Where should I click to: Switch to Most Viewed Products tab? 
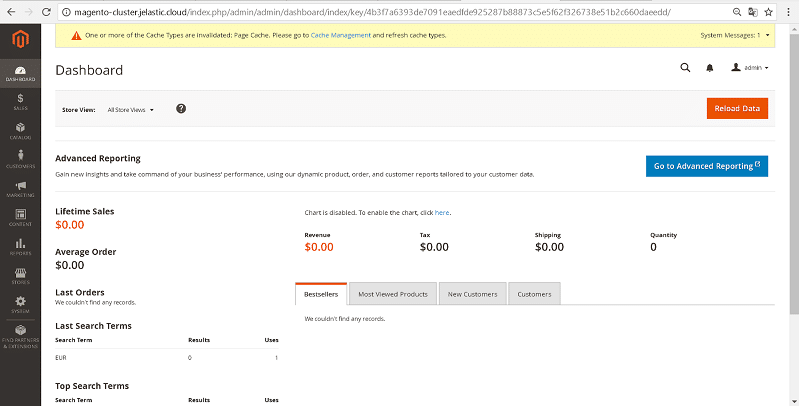coord(393,294)
